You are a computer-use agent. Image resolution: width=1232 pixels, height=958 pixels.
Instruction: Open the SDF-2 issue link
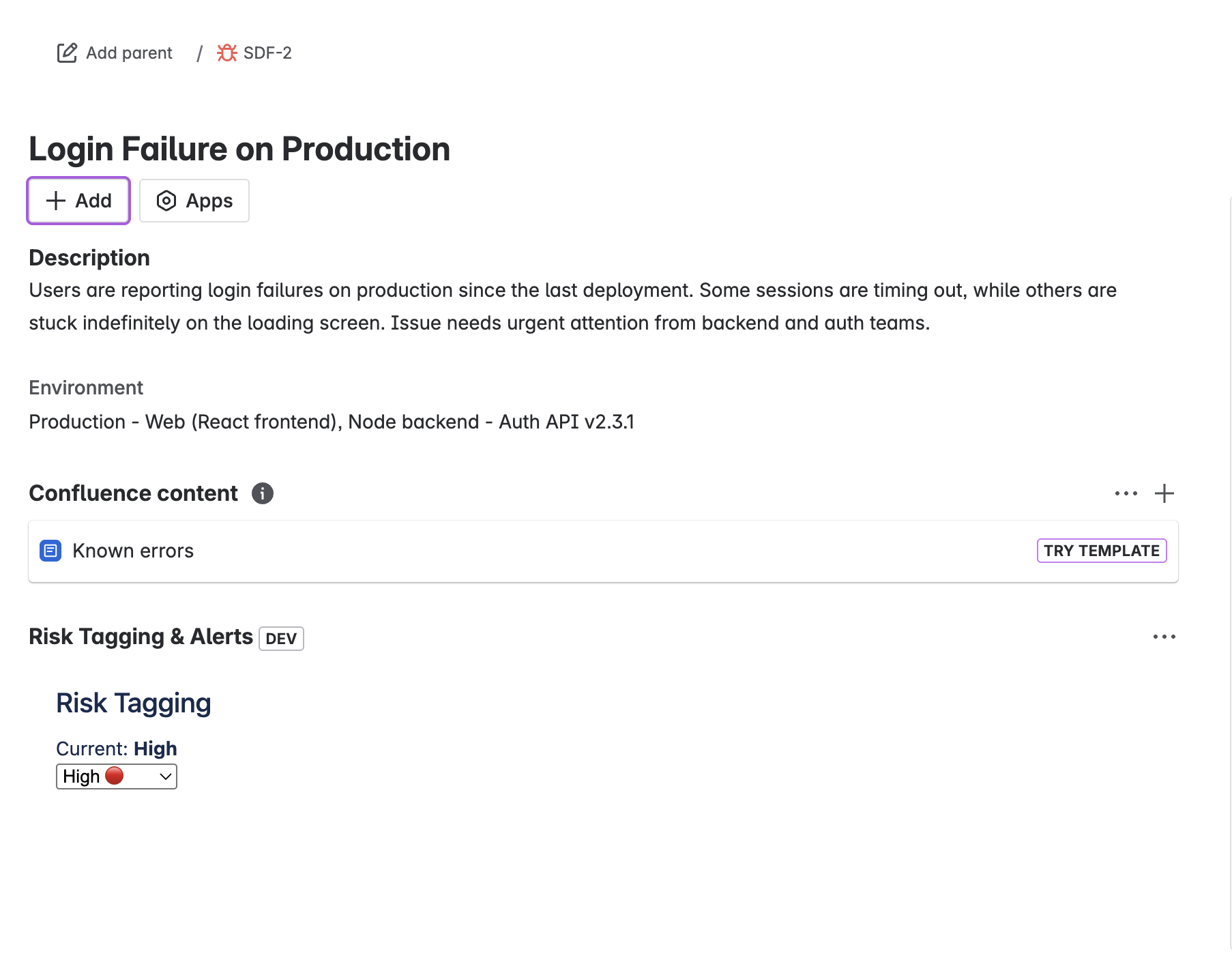tap(267, 53)
